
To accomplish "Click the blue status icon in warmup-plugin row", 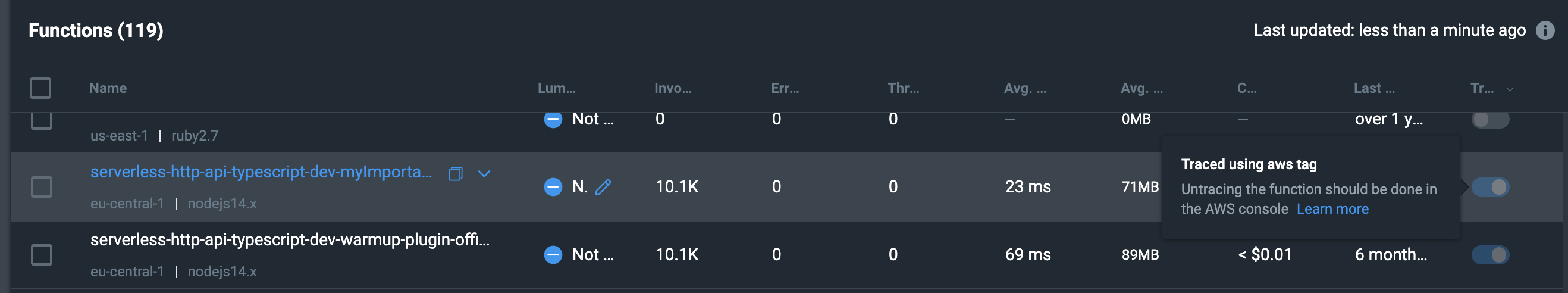I will coord(553,255).
